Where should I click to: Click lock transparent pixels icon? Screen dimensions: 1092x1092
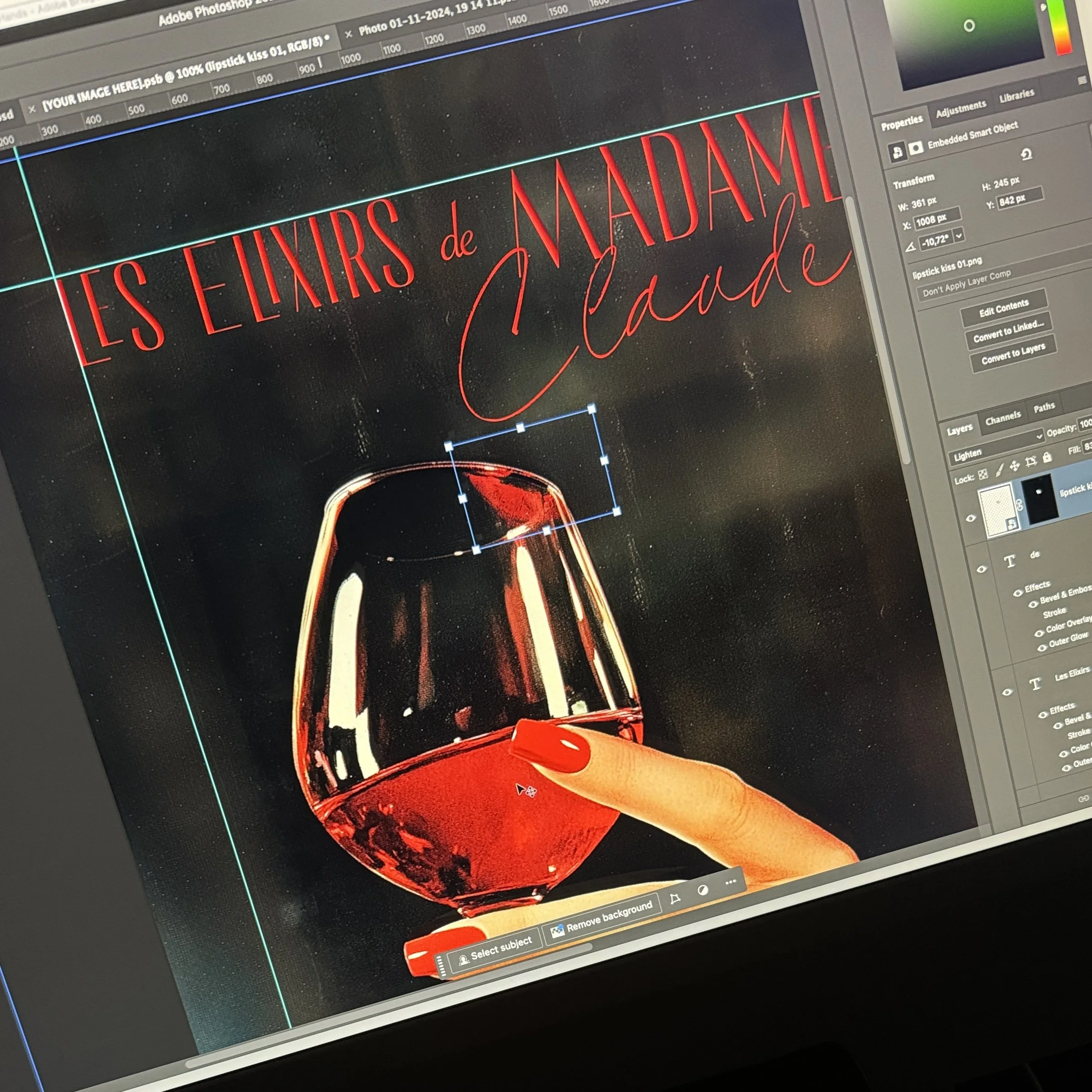pyautogui.click(x=983, y=474)
